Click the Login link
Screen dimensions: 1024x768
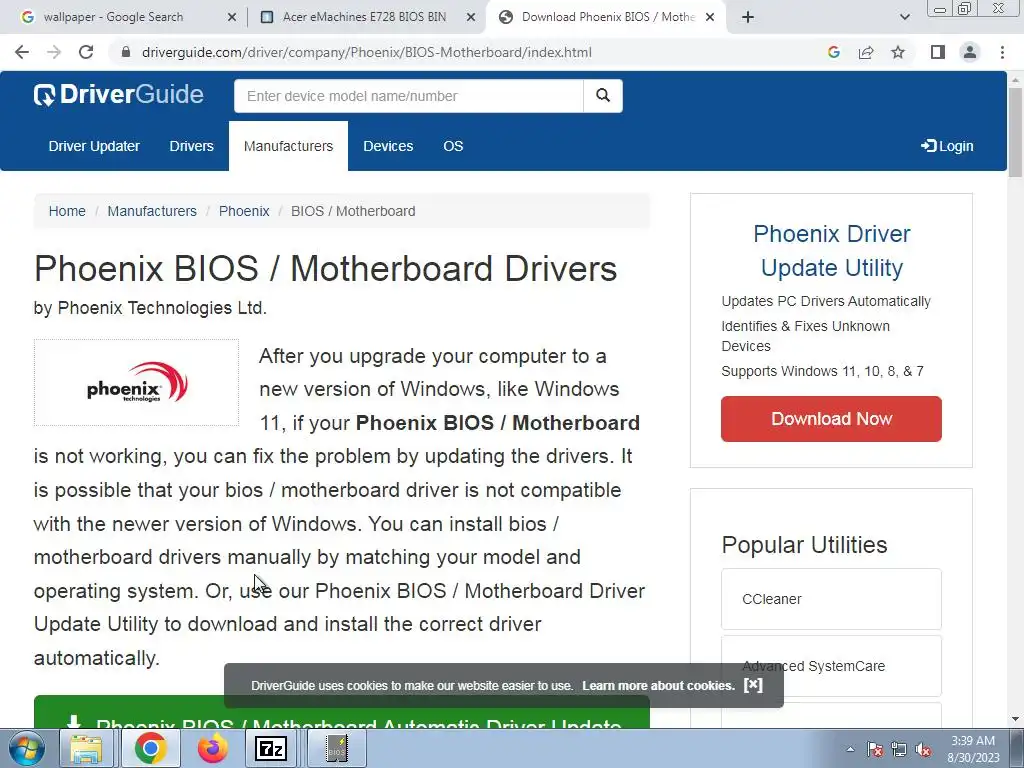click(947, 146)
